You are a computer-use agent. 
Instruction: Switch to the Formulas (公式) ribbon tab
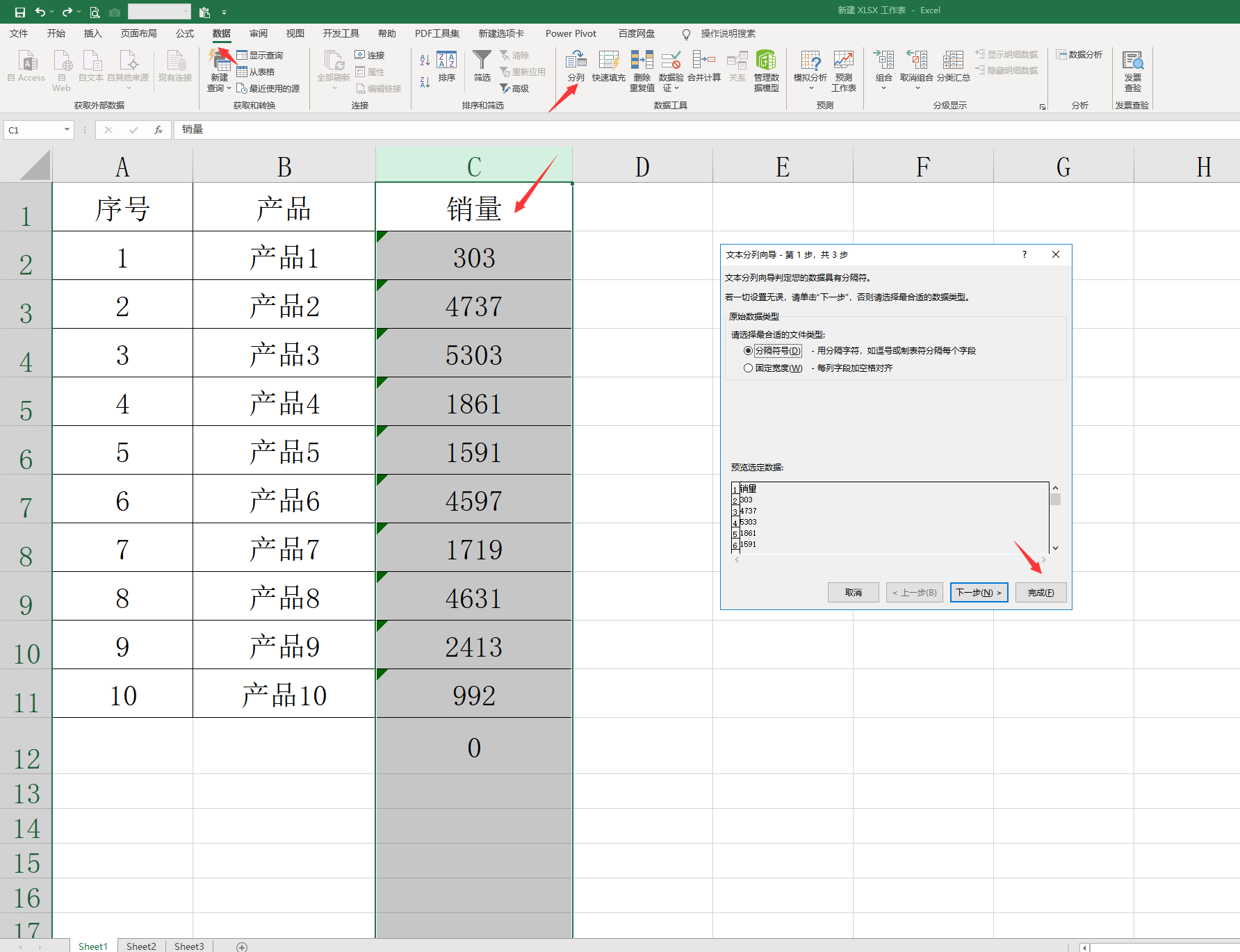tap(185, 33)
